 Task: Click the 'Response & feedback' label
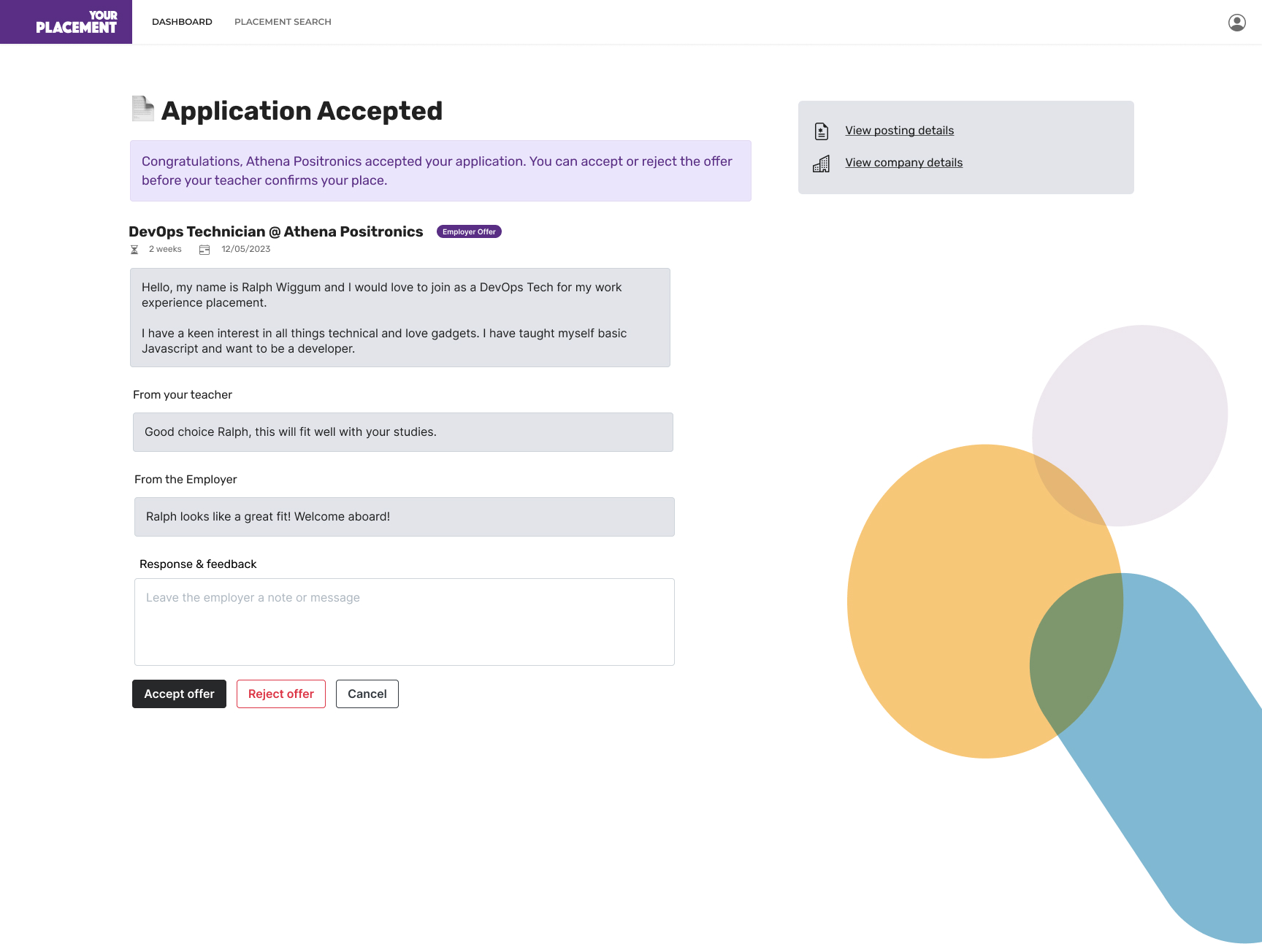click(x=198, y=564)
